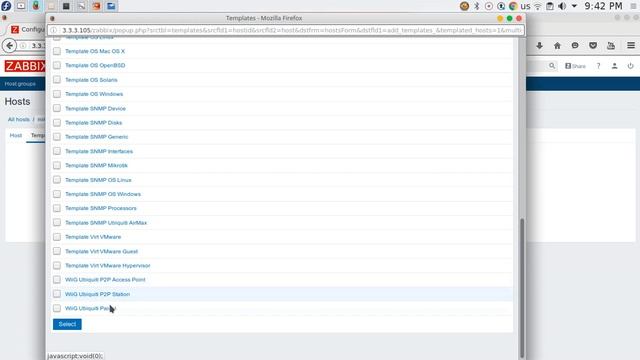Open the Firefox downloads arrow icon

tap(539, 46)
